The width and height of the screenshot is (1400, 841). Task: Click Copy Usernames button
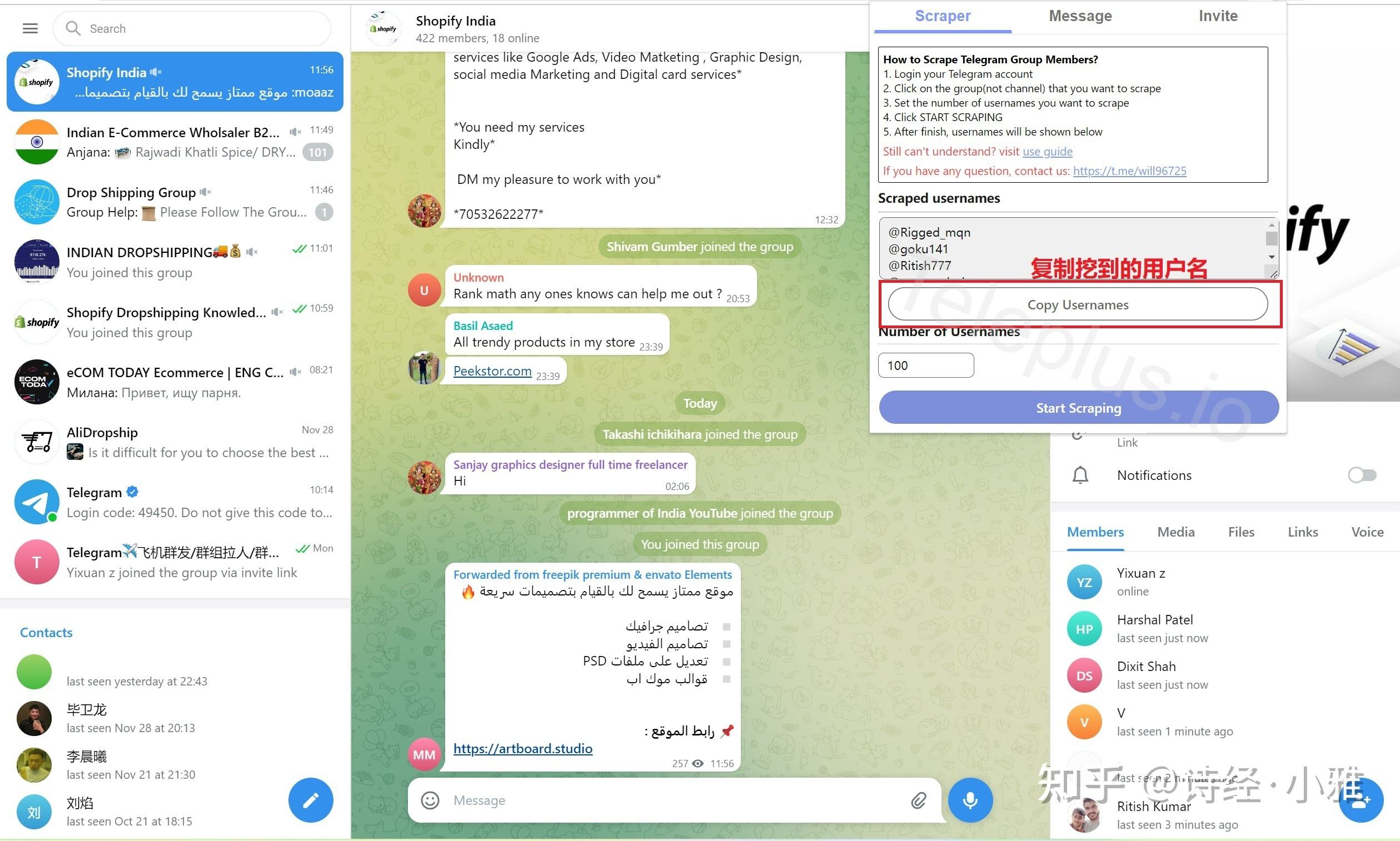coord(1079,304)
